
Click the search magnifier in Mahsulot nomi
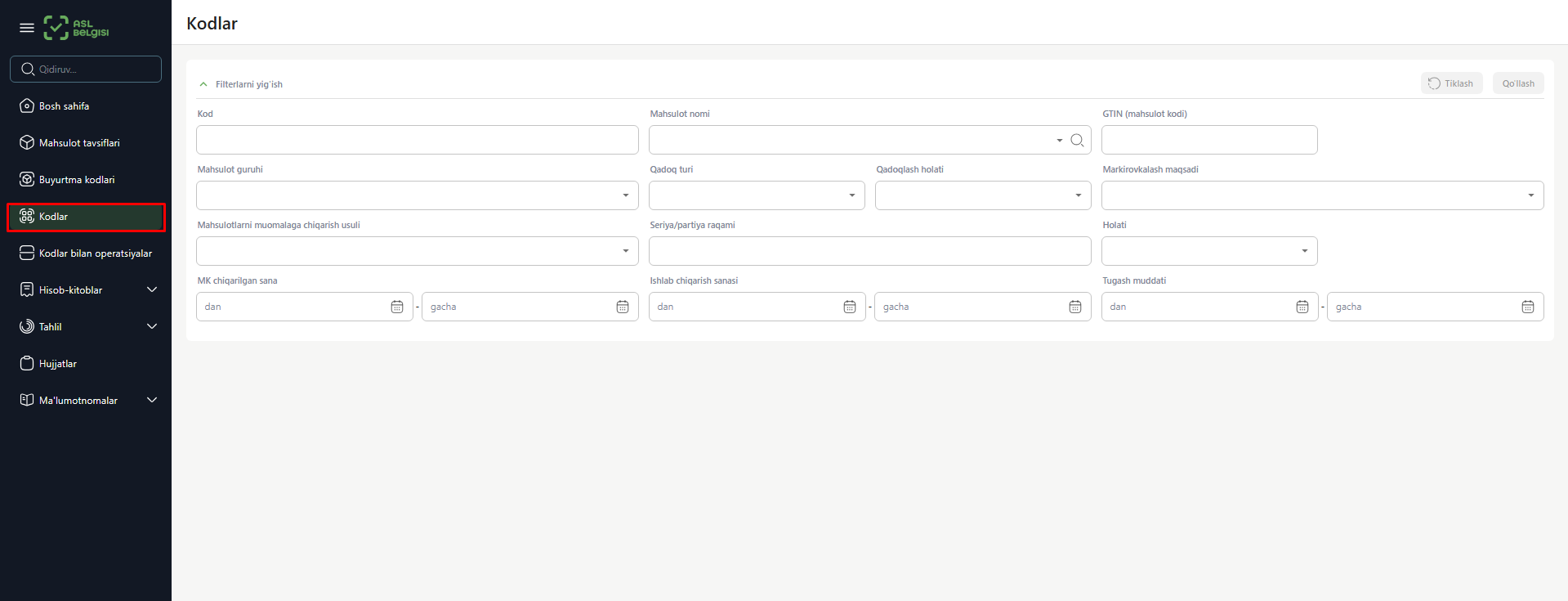tap(1077, 141)
